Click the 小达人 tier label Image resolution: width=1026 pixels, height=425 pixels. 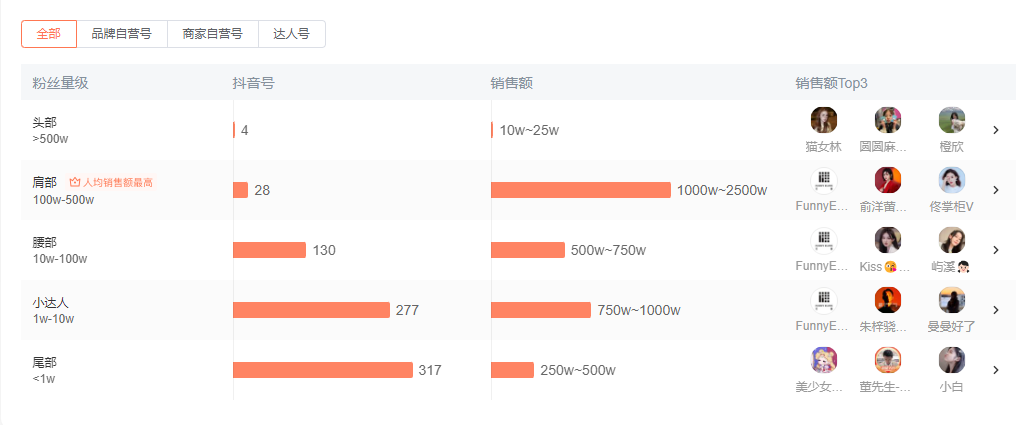tap(50, 302)
